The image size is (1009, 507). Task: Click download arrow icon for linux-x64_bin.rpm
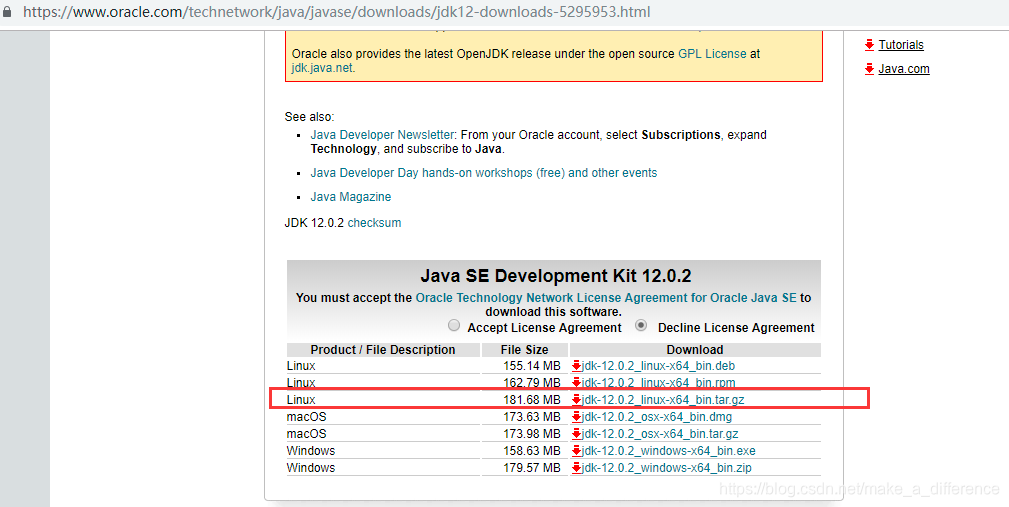pos(577,383)
